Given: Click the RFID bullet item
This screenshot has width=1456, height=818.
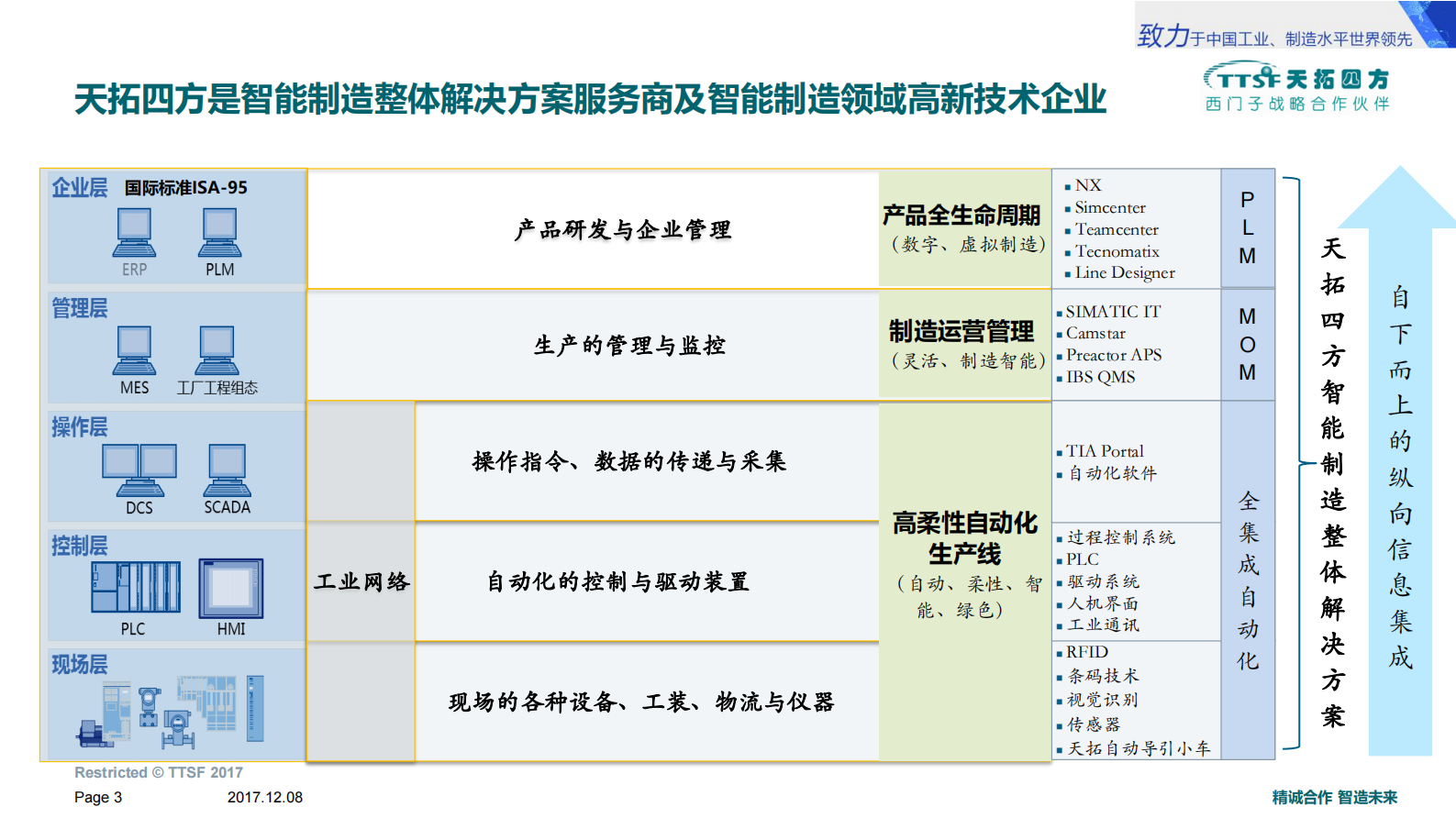Looking at the screenshot, I should pos(1083,652).
